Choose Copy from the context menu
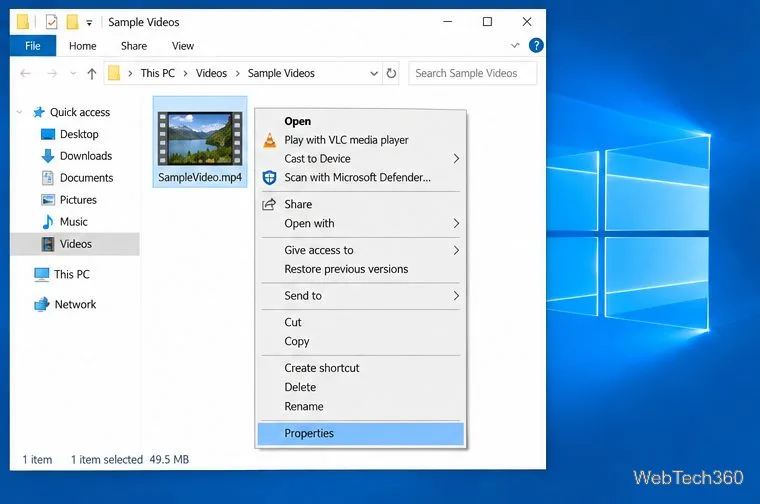This screenshot has height=504, width=760. tap(361, 341)
